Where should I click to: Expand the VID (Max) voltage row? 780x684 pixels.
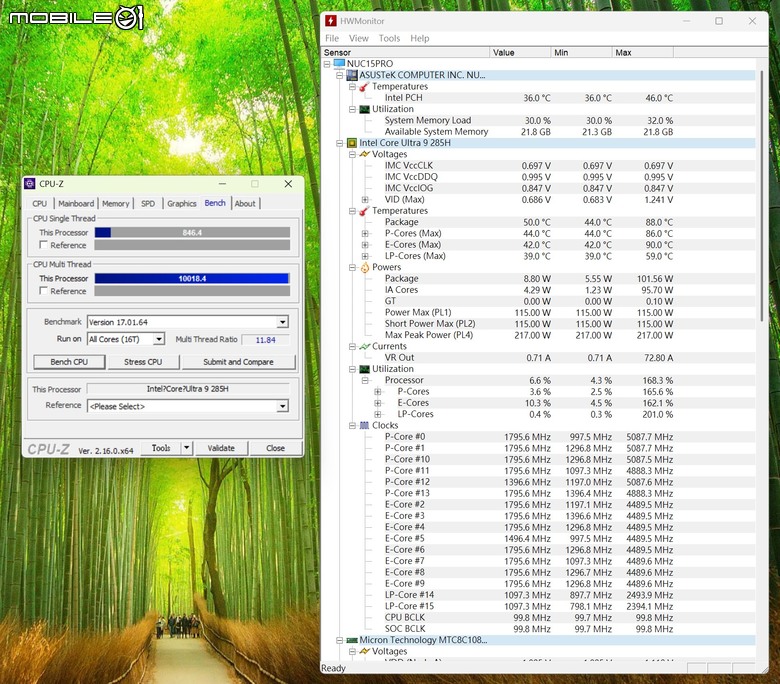365,199
